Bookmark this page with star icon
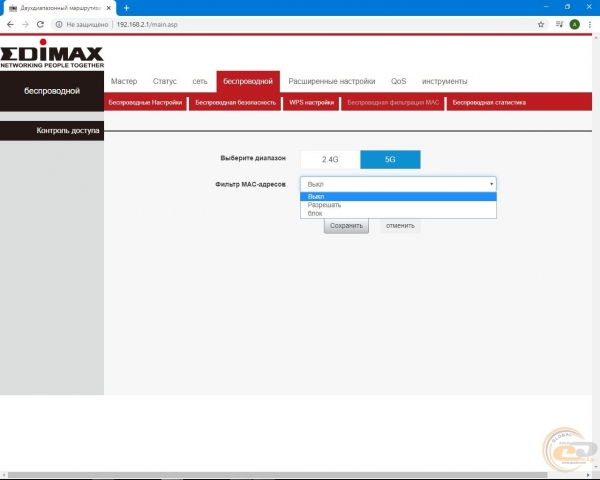 541,24
